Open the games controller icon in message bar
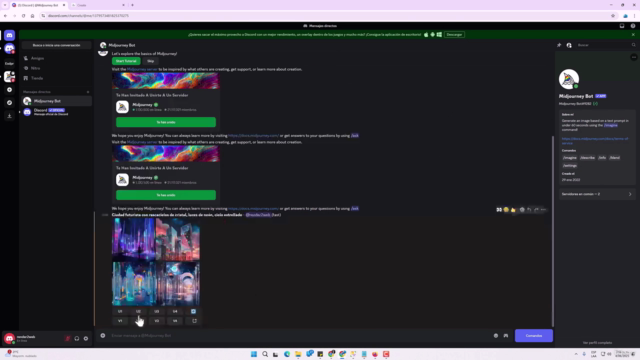The width and height of the screenshot is (640, 360). pos(506,336)
